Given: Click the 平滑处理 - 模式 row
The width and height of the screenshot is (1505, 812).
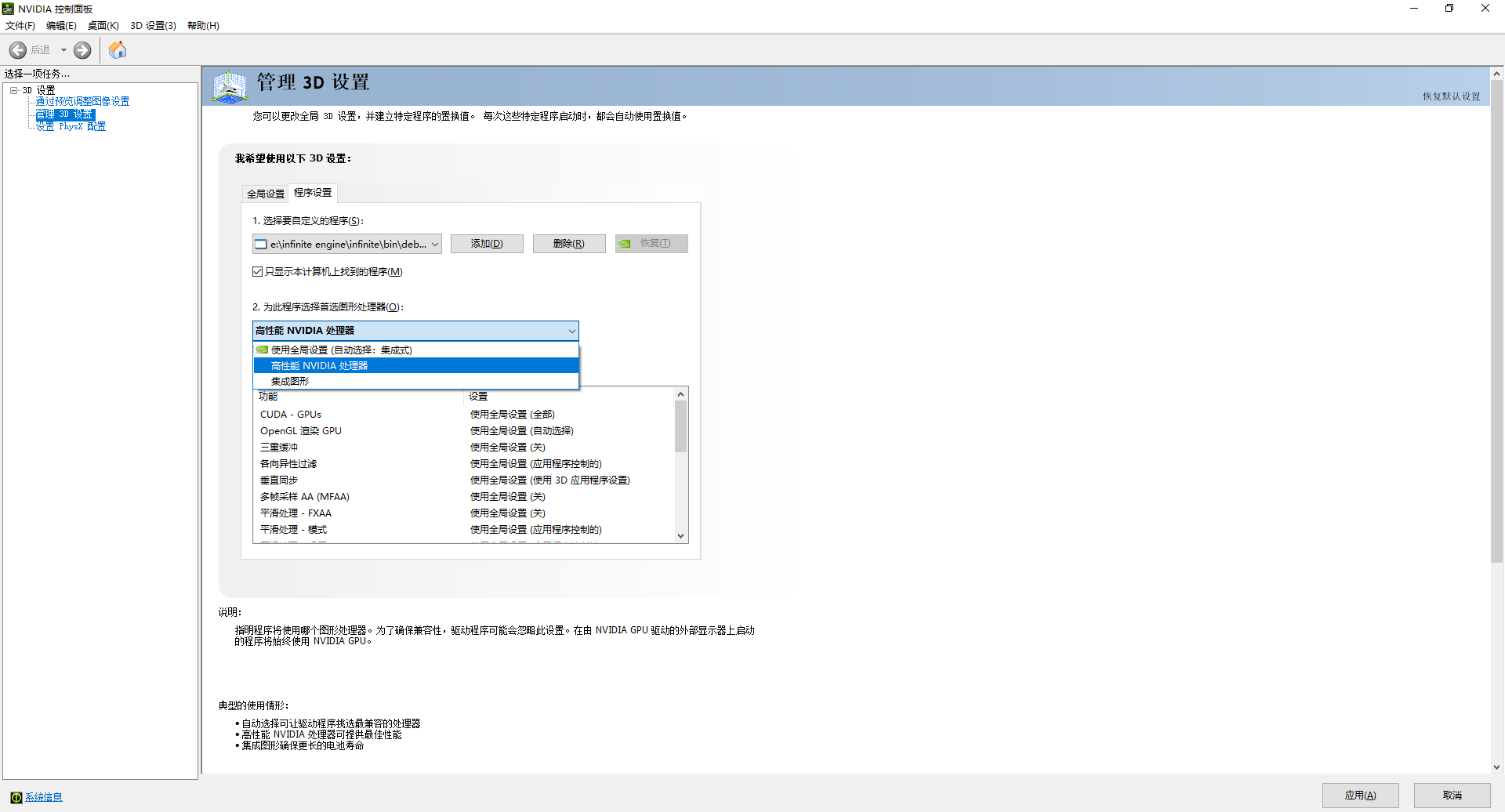Looking at the screenshot, I should tap(464, 530).
